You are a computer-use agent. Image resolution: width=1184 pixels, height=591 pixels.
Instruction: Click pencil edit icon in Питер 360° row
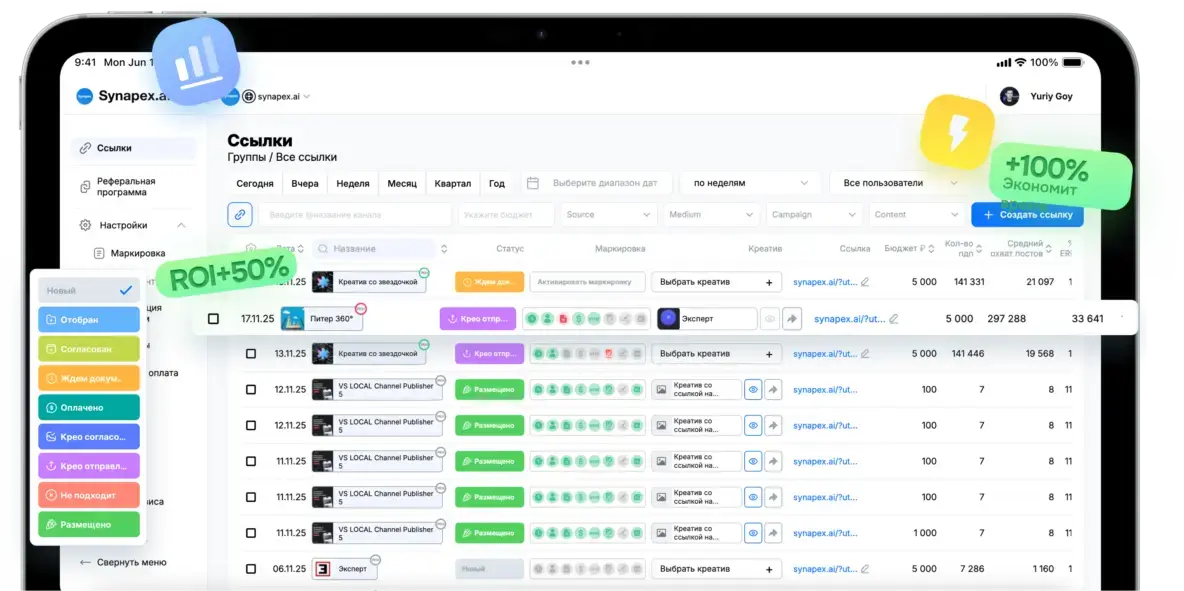(x=894, y=319)
